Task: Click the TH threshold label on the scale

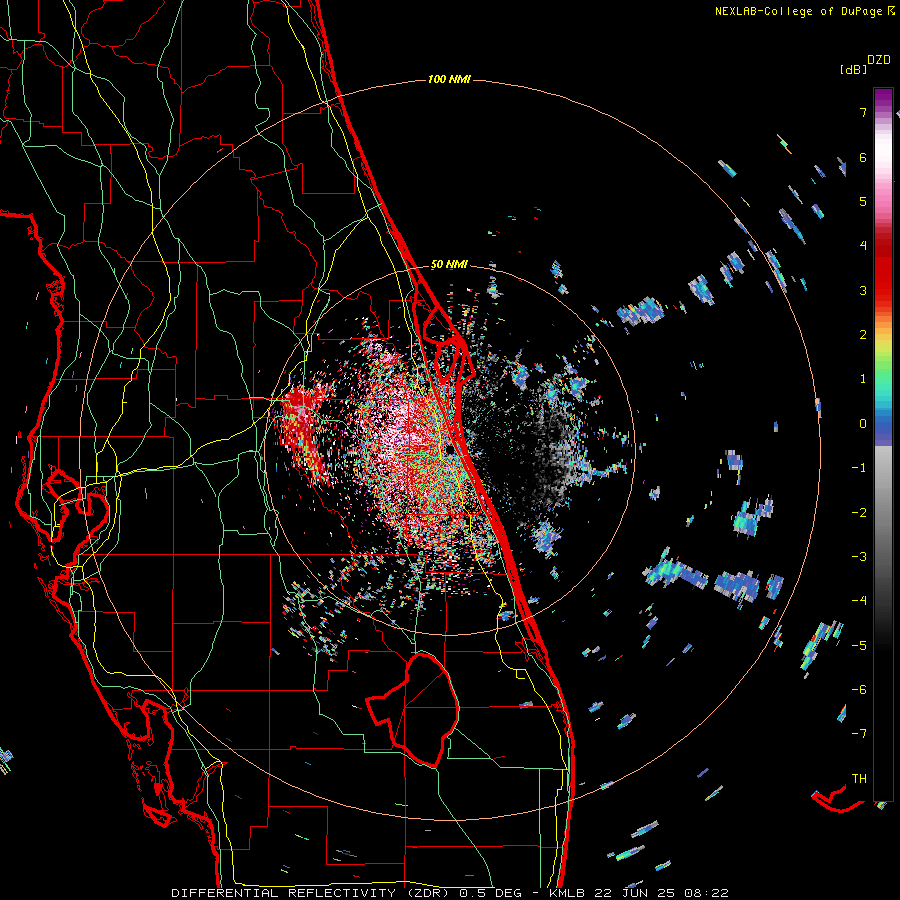Action: (x=859, y=779)
